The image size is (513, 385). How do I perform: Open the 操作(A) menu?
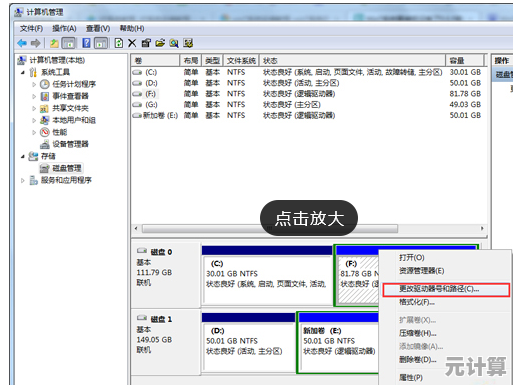click(64, 29)
